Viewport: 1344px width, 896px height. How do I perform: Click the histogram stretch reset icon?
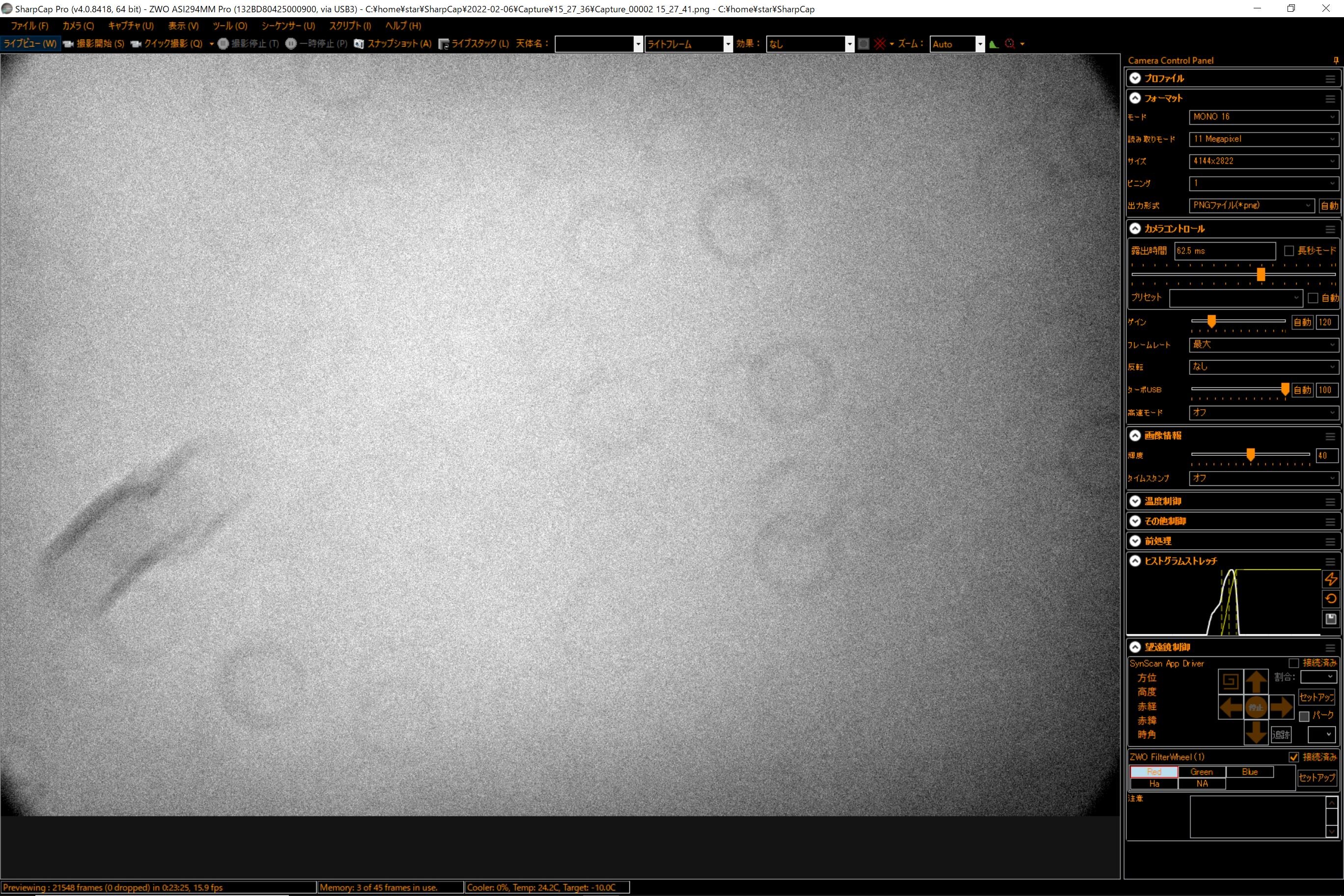click(1331, 599)
